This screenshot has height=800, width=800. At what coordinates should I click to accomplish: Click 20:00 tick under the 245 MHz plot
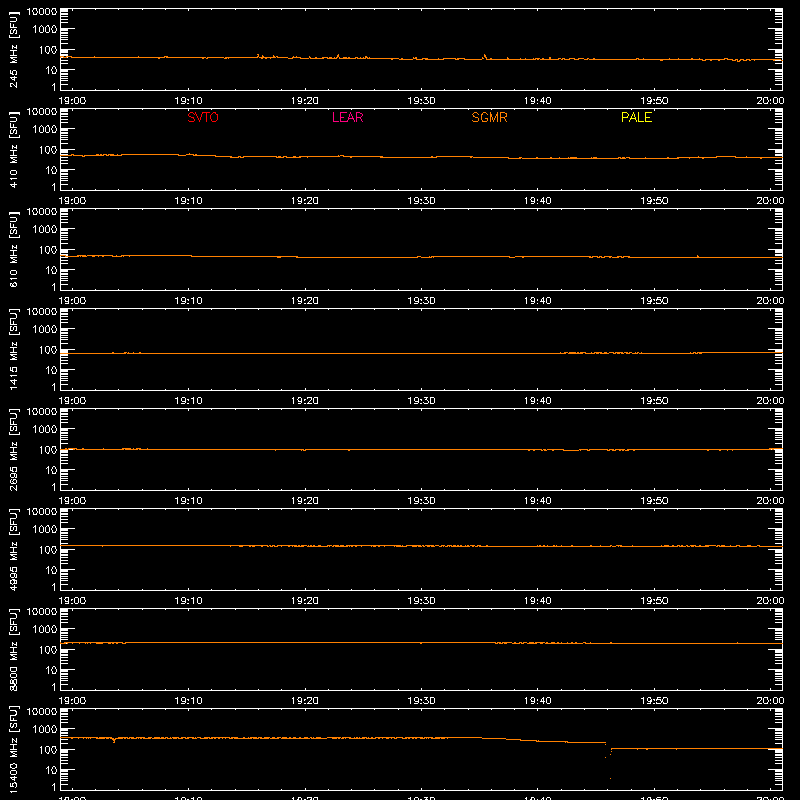coord(770,101)
